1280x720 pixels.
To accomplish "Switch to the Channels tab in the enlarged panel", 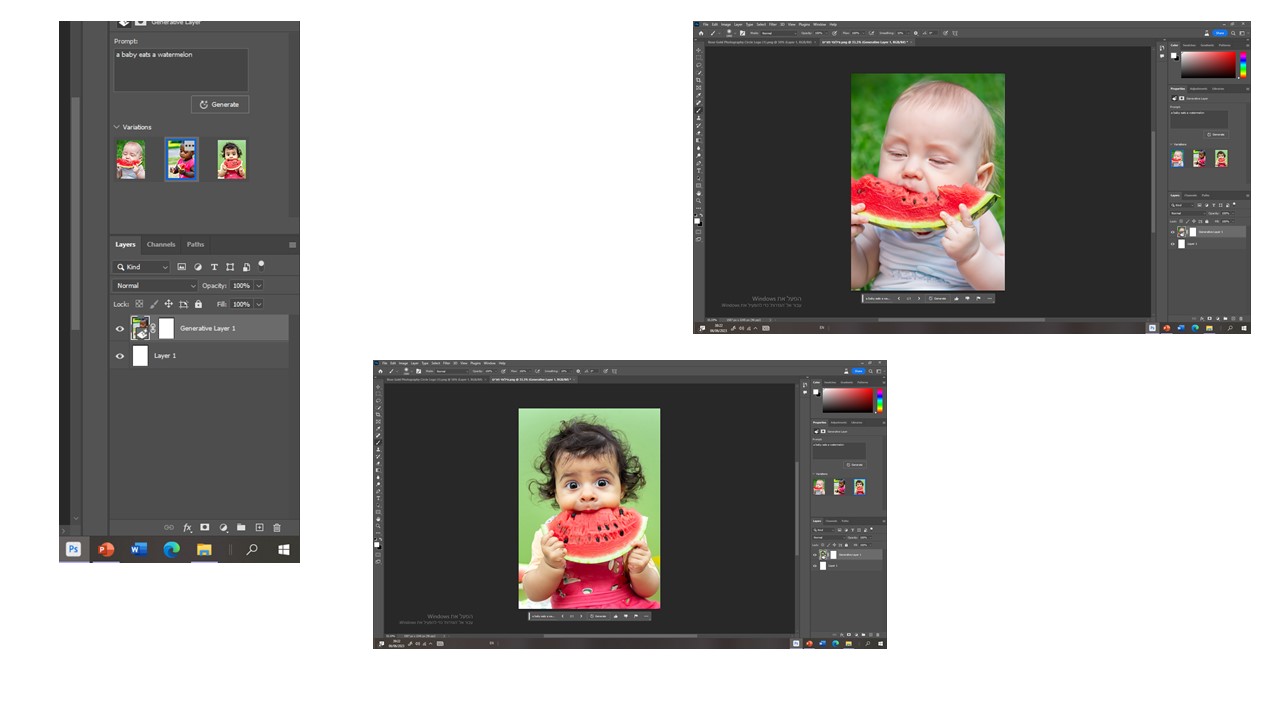I will click(161, 244).
